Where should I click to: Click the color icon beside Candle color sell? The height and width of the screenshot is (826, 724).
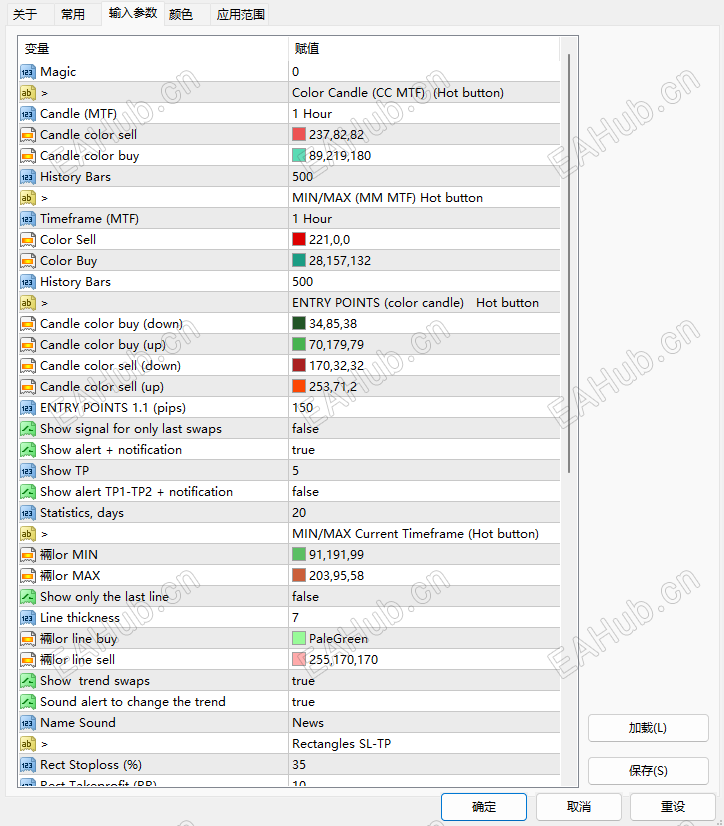pos(28,135)
